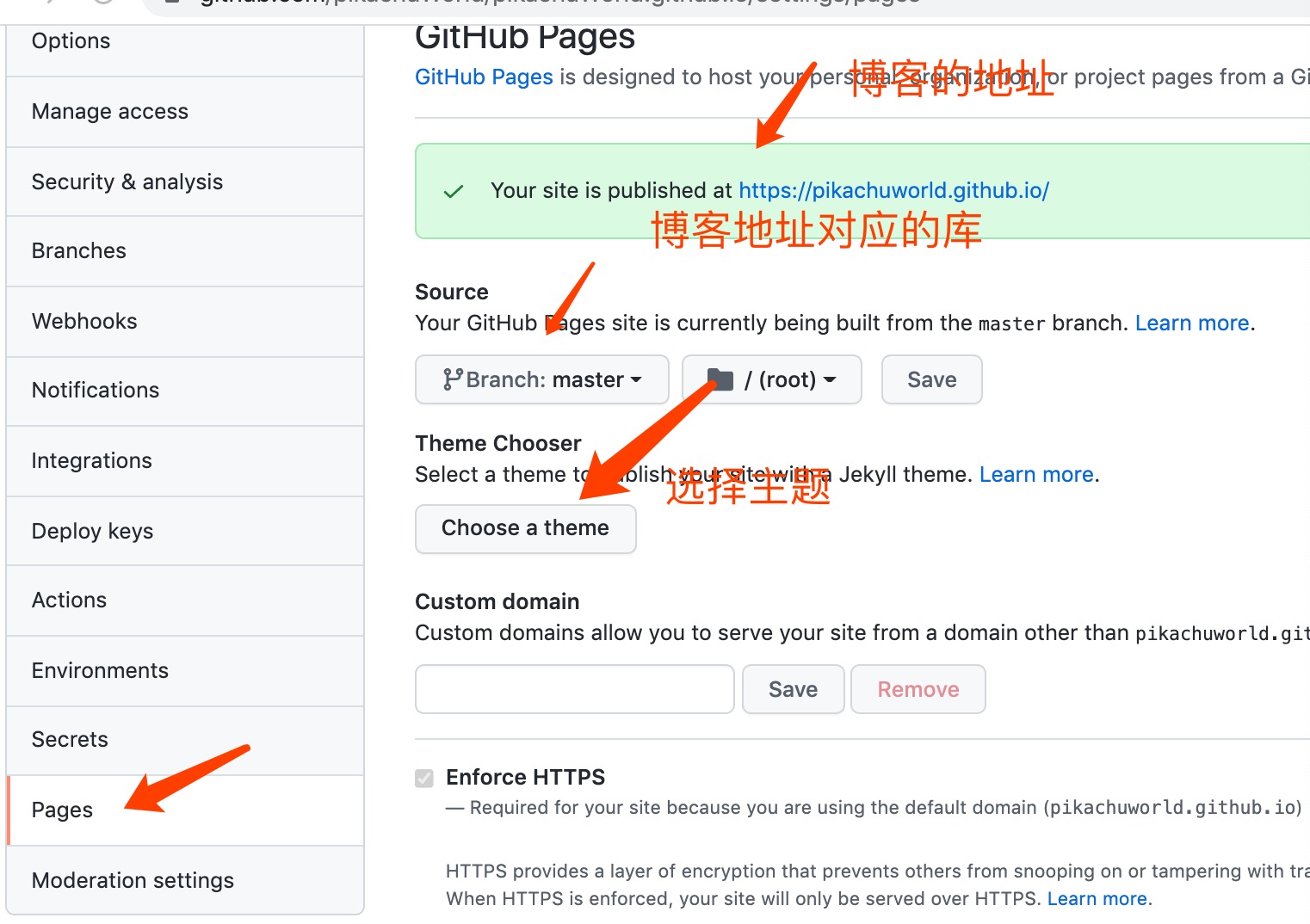Save the custom domain
This screenshot has height=924, width=1310.
coord(794,689)
